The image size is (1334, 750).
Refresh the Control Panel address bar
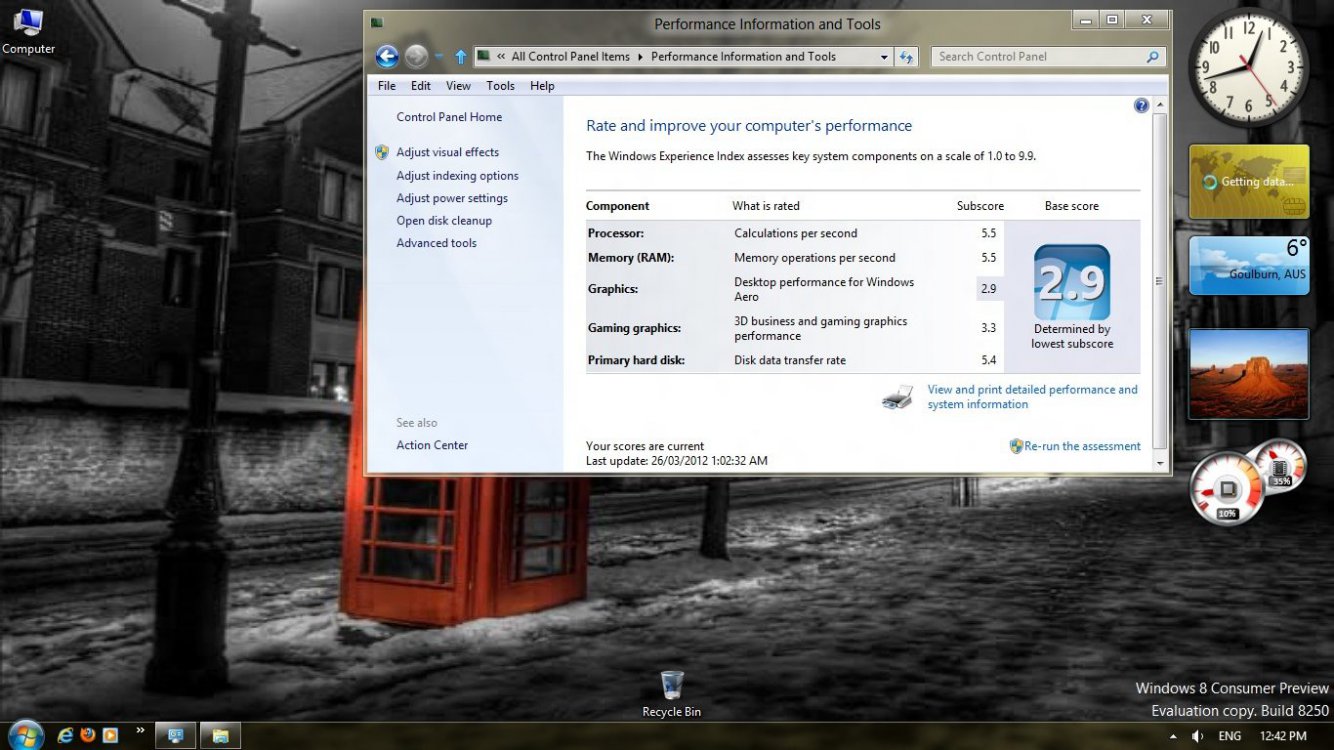click(907, 57)
